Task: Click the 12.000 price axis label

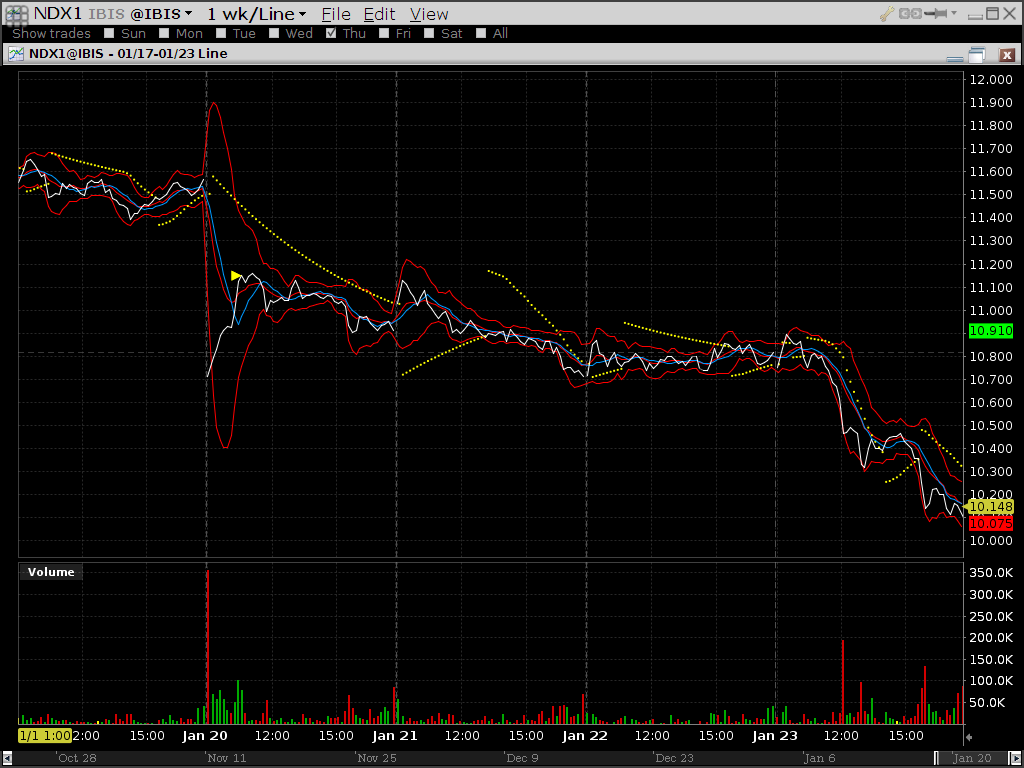Action: pos(991,80)
